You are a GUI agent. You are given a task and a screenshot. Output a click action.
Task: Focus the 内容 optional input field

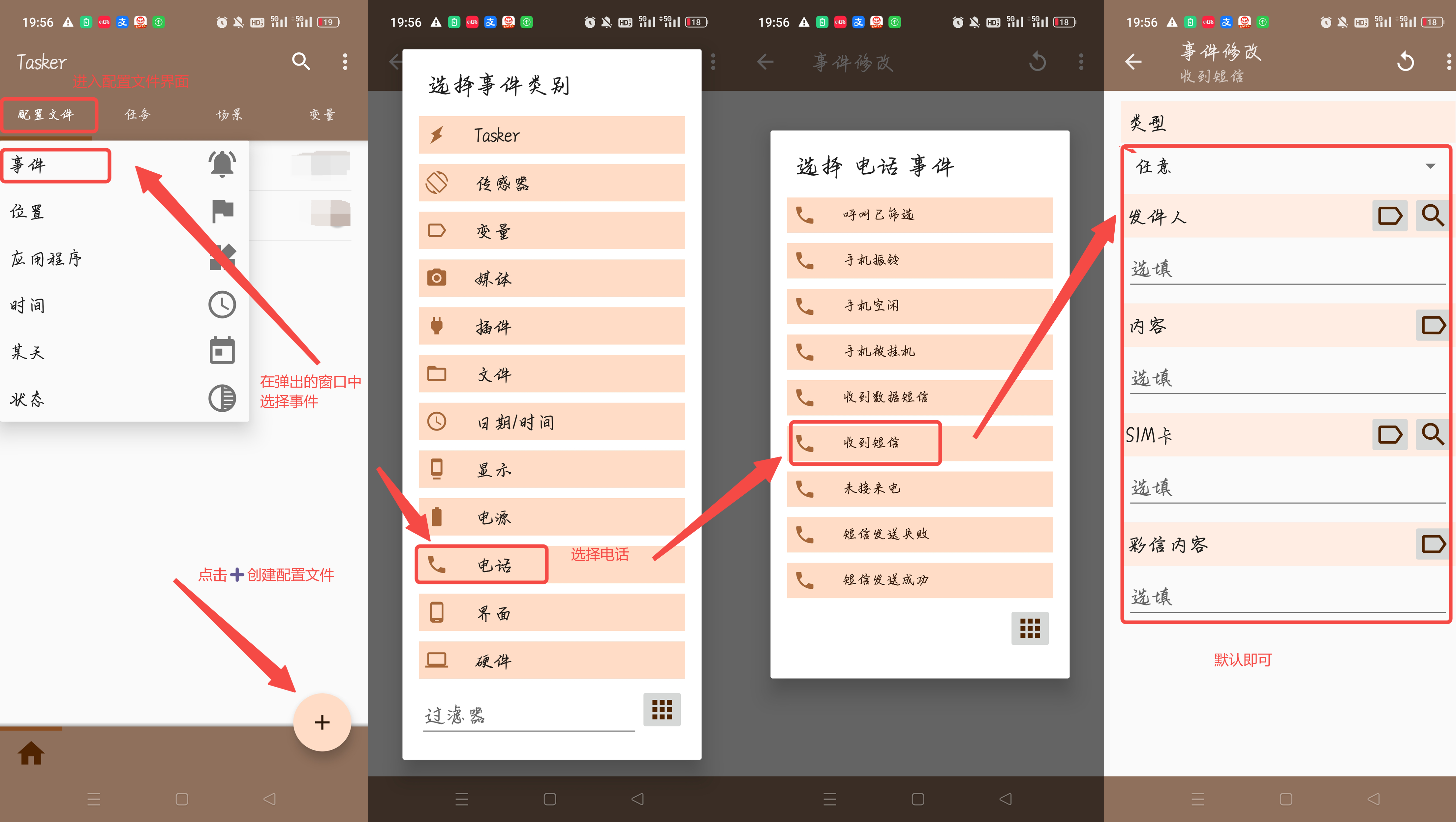tap(1287, 378)
